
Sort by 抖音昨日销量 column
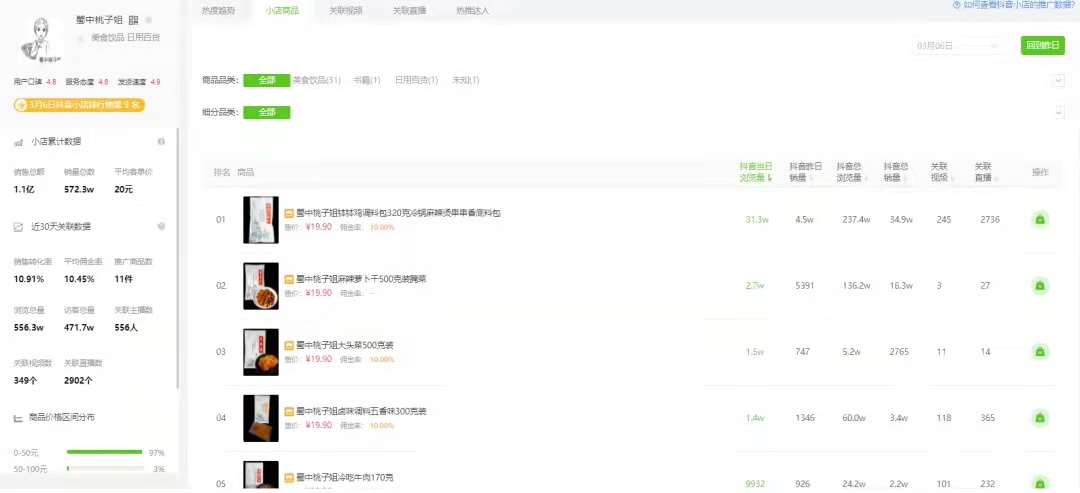point(805,172)
